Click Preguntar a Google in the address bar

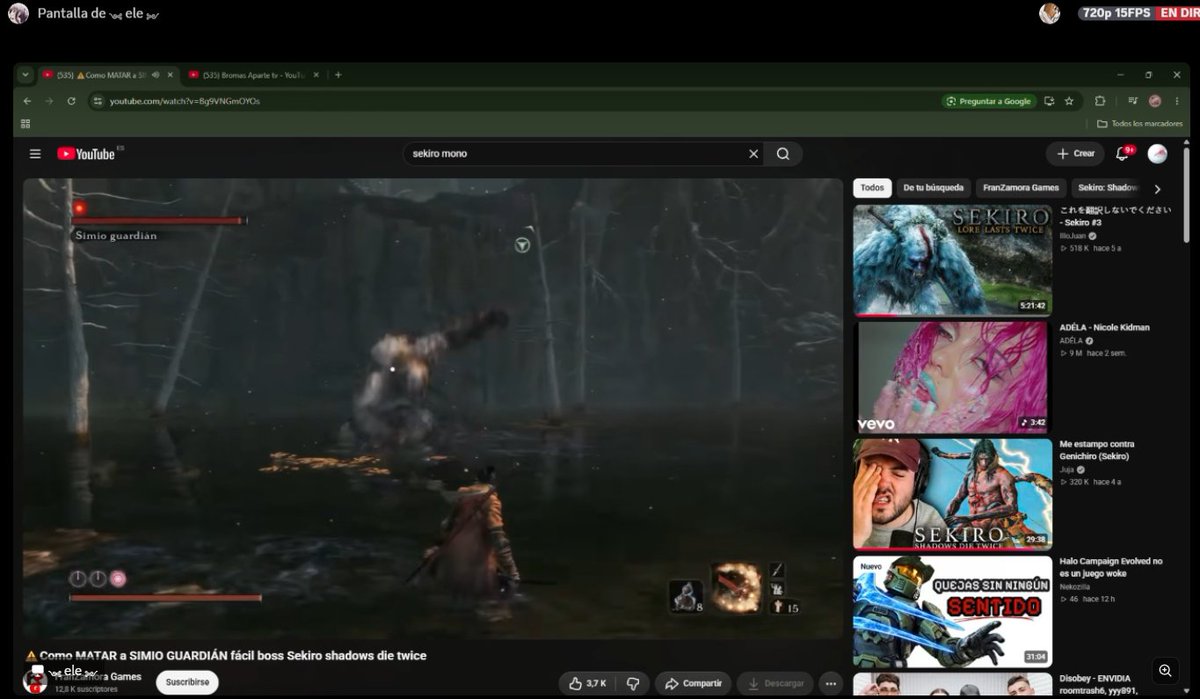(989, 101)
